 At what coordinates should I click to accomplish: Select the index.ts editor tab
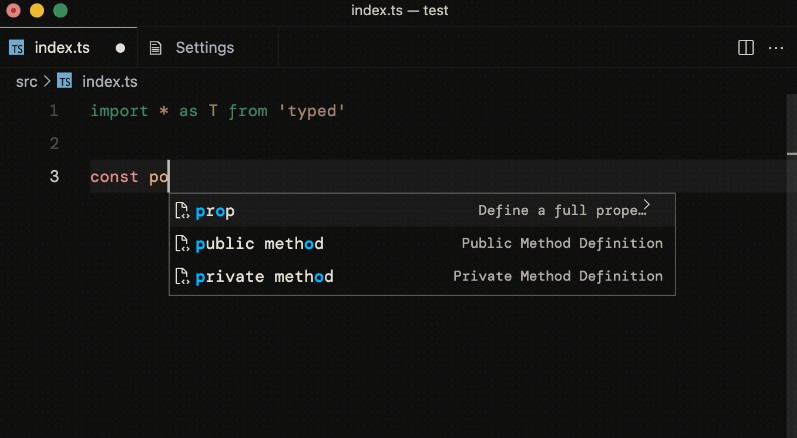pyautogui.click(x=60, y=47)
